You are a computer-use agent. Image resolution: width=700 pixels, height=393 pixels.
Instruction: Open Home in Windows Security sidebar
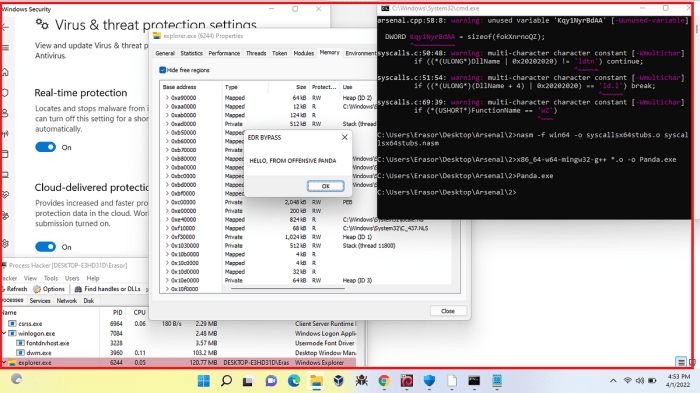(5, 72)
